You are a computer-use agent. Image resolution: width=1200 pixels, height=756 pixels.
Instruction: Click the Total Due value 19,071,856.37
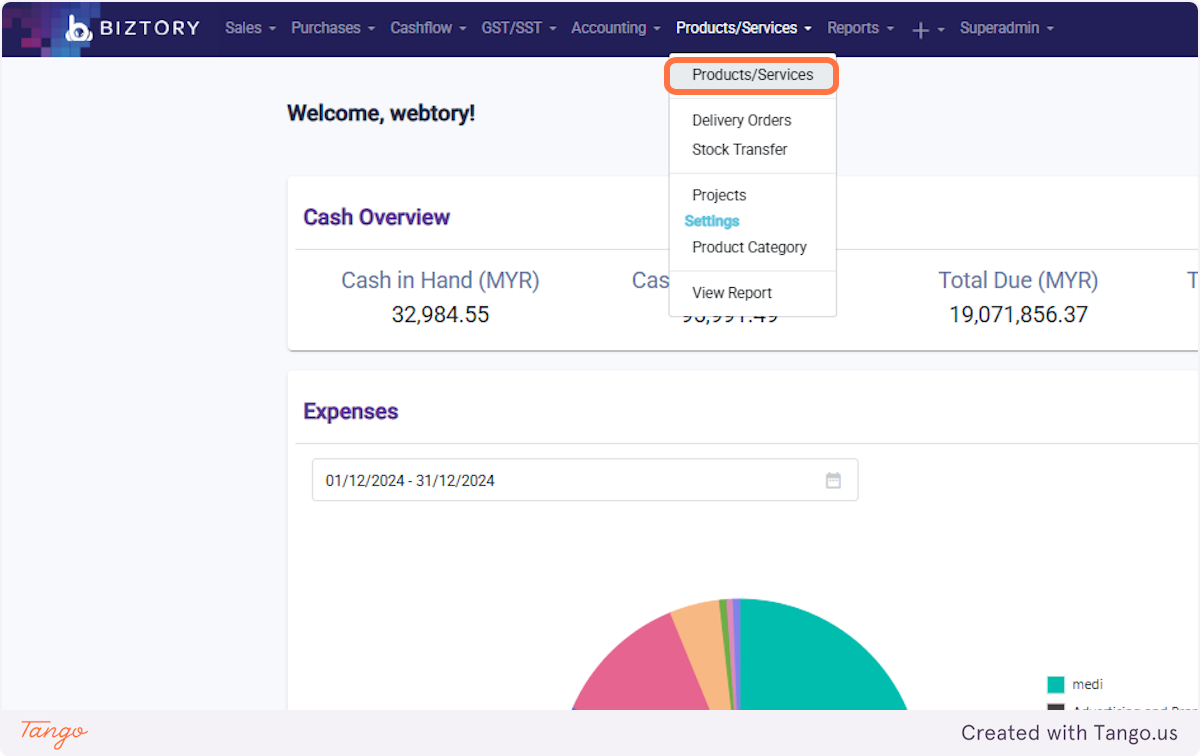(x=1018, y=315)
